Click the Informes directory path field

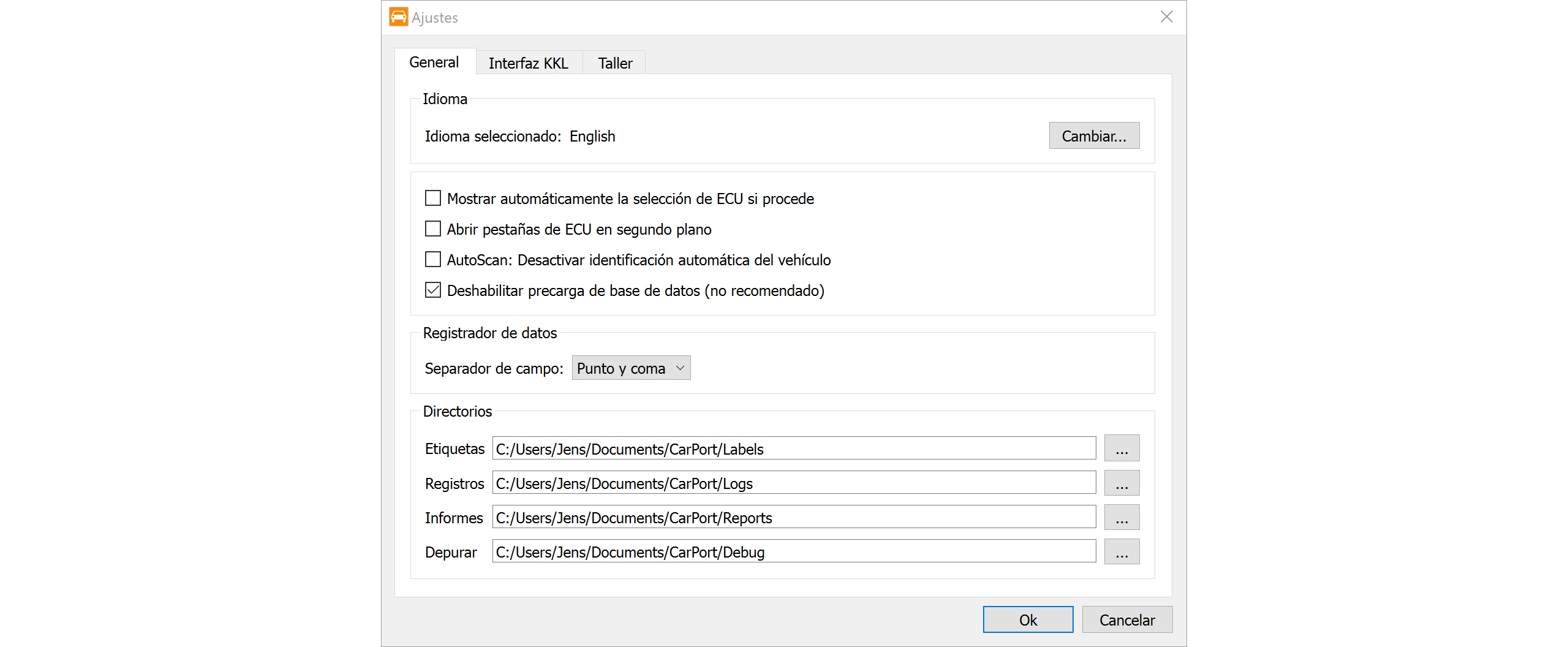pos(793,517)
